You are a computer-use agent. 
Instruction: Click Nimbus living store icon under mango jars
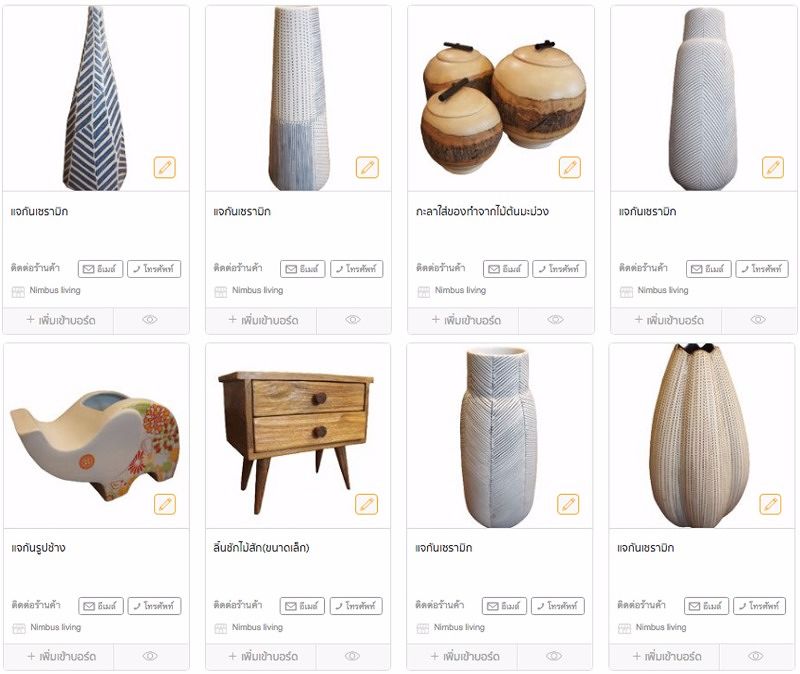coord(424,291)
